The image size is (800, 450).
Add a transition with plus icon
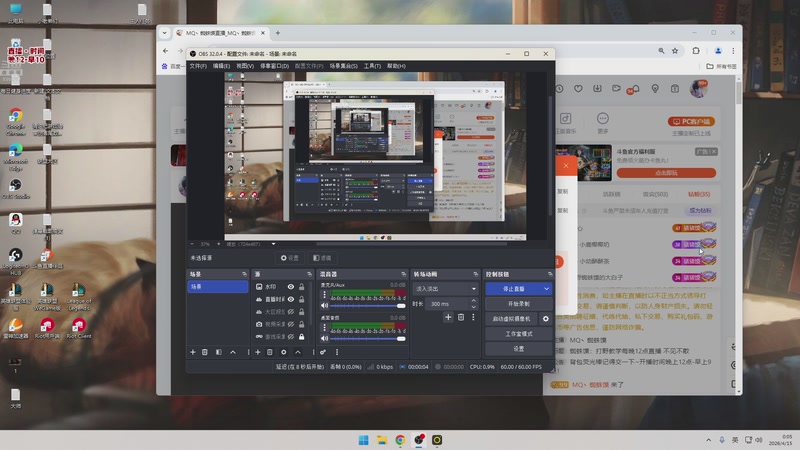point(448,317)
